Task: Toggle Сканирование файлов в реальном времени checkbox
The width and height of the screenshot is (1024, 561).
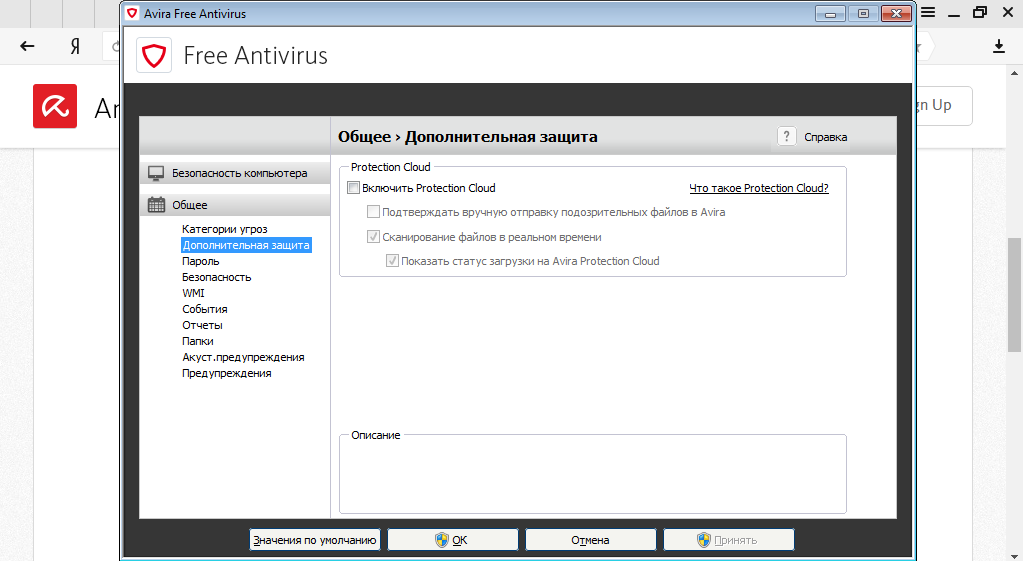Action: pos(374,236)
